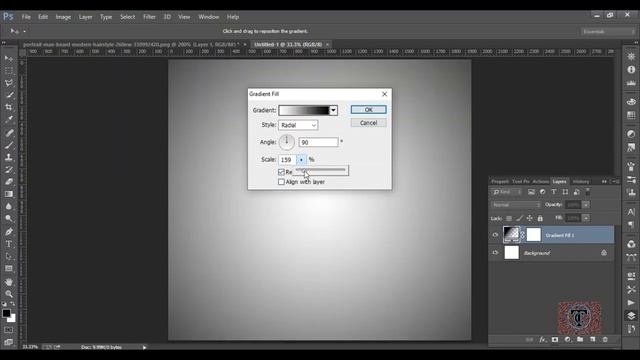Open the Essentials workspace dropdown
The width and height of the screenshot is (640, 360).
pos(607,31)
